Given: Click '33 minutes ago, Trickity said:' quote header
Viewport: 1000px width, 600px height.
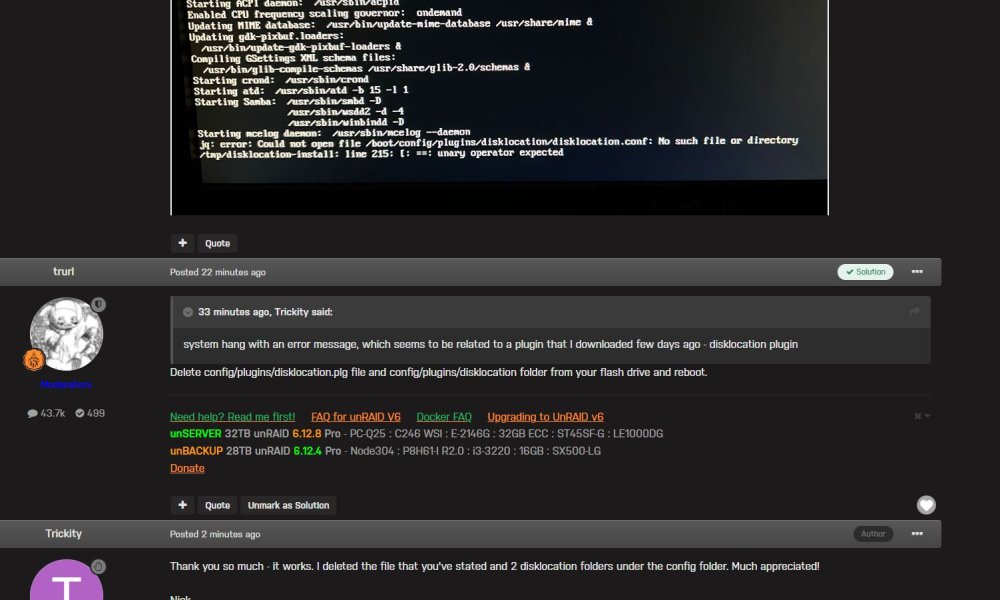Looking at the screenshot, I should tap(265, 312).
